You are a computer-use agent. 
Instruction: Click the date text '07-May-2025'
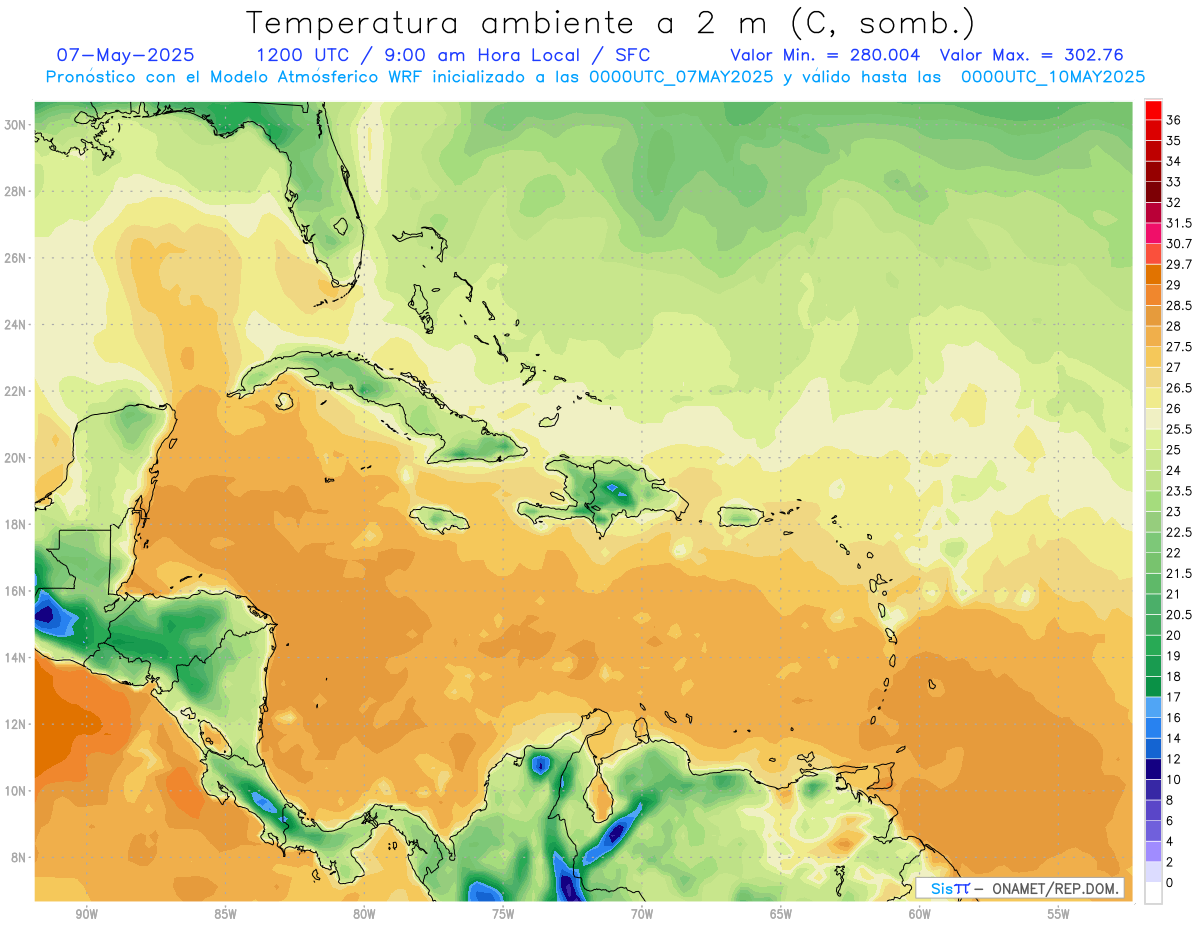(x=126, y=55)
